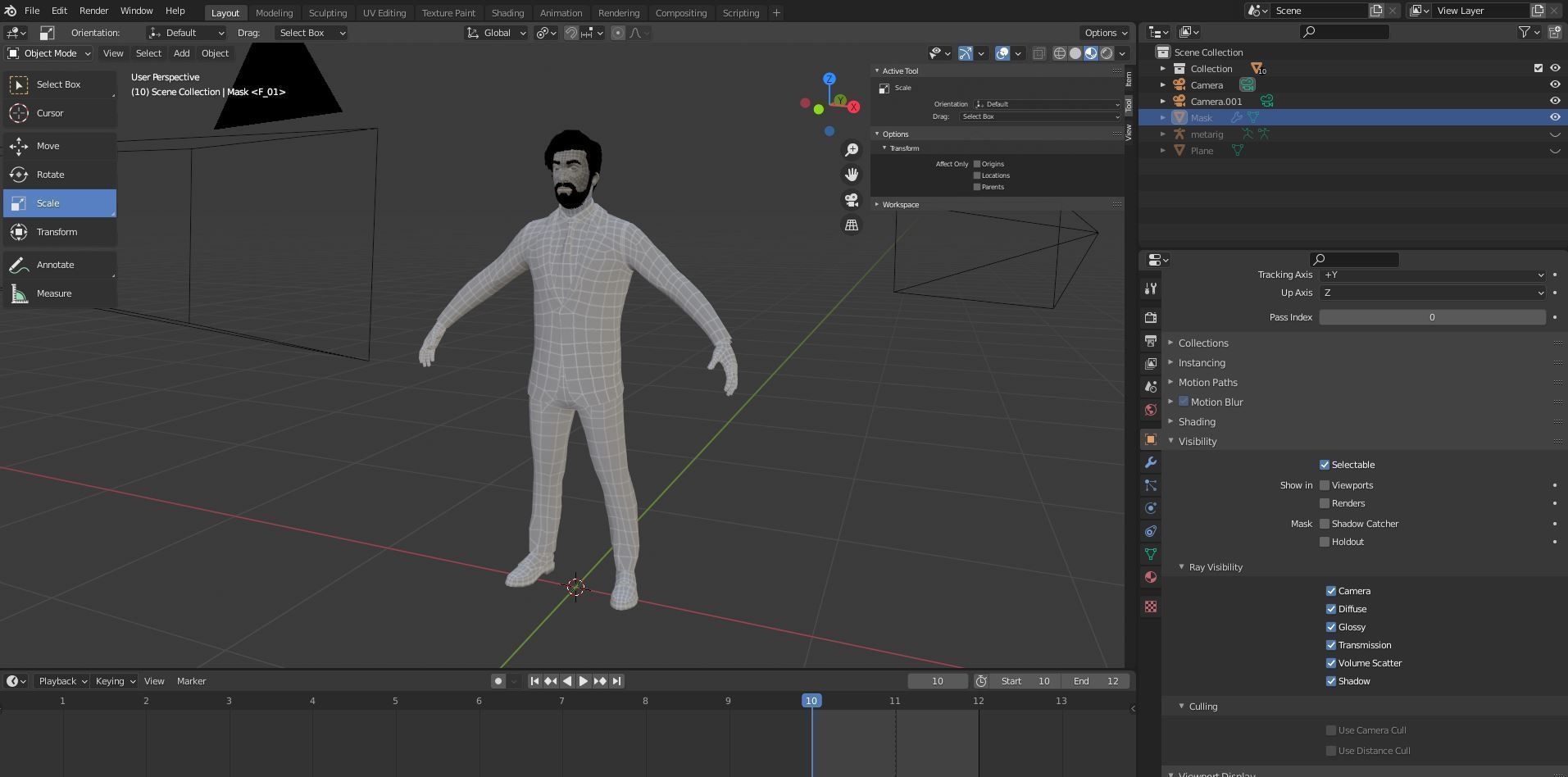Image resolution: width=1568 pixels, height=777 pixels.
Task: Open Texture properties checker icon
Action: (1151, 607)
